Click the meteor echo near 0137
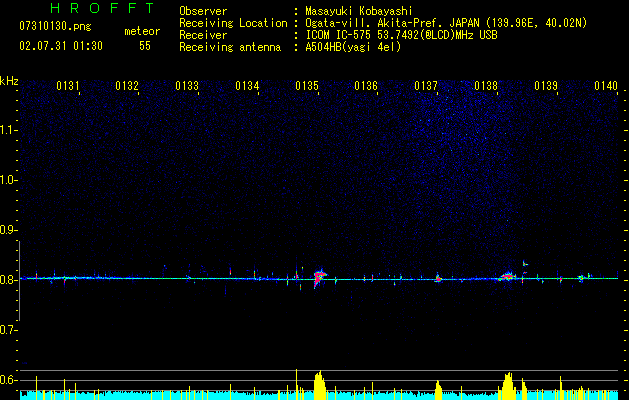629x400 pixels. click(438, 278)
